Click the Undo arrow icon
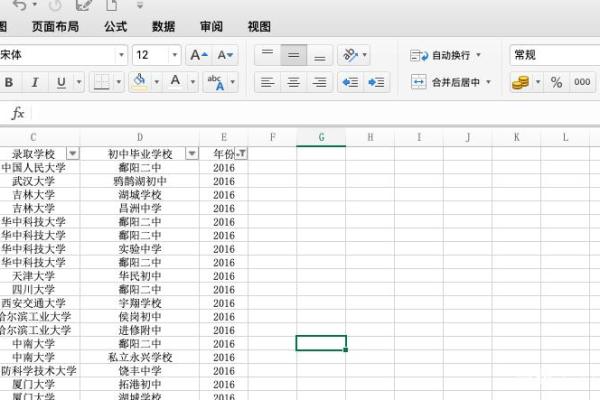 pyautogui.click(x=20, y=5)
